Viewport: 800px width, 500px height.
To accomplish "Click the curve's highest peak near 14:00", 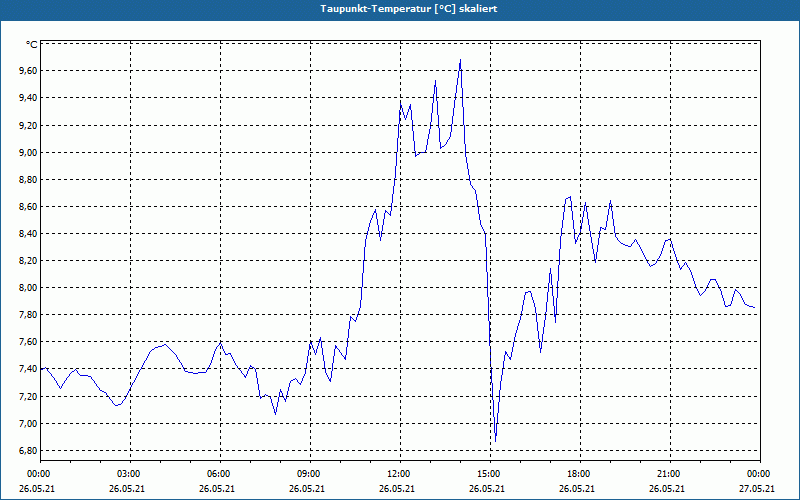I will 460,60.
